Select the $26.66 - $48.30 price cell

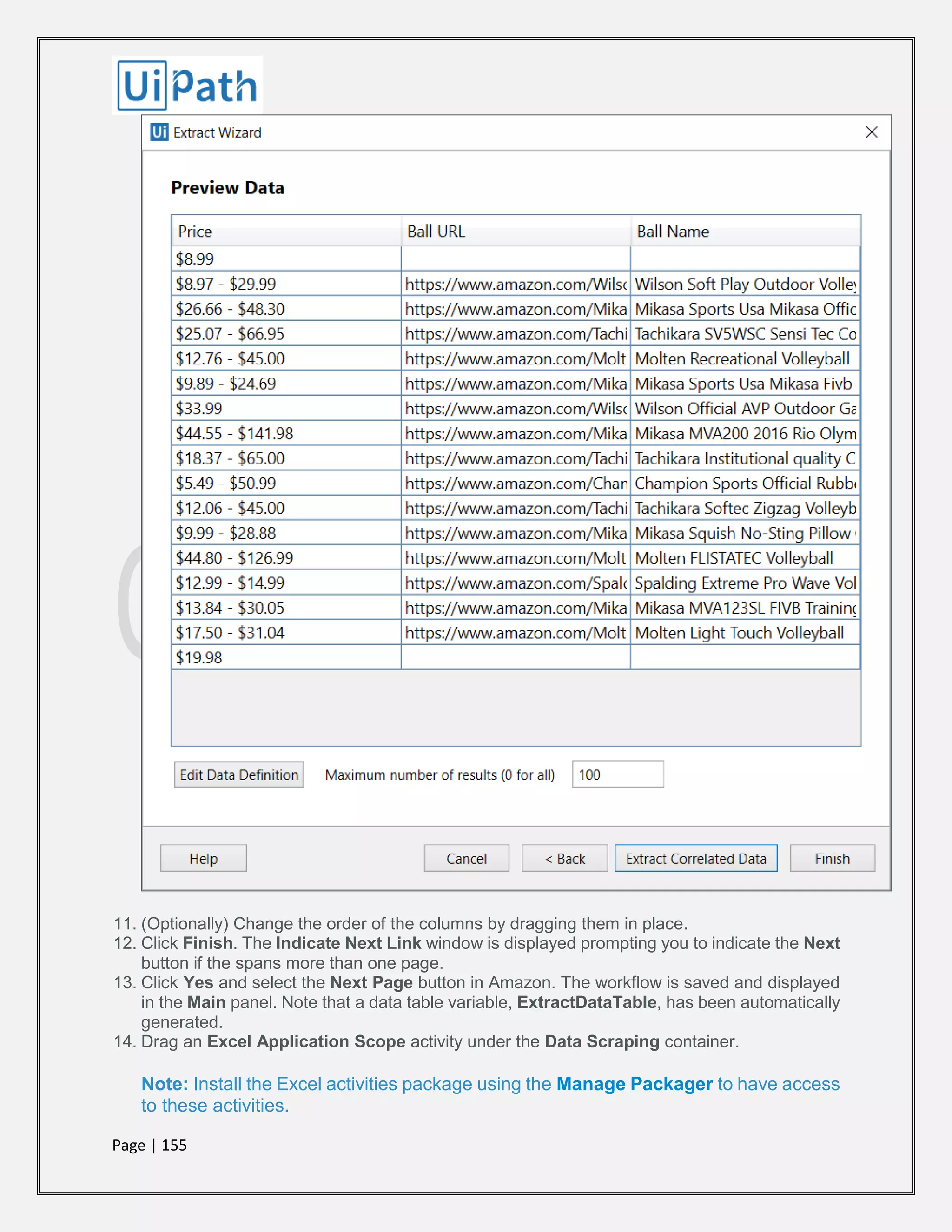click(286, 309)
